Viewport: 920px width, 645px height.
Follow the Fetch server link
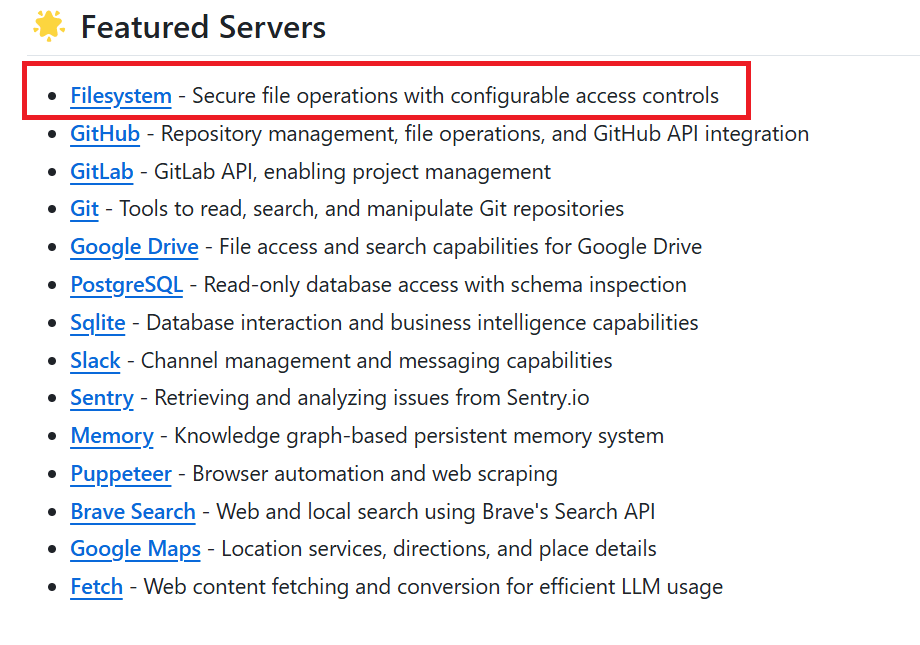click(x=97, y=587)
